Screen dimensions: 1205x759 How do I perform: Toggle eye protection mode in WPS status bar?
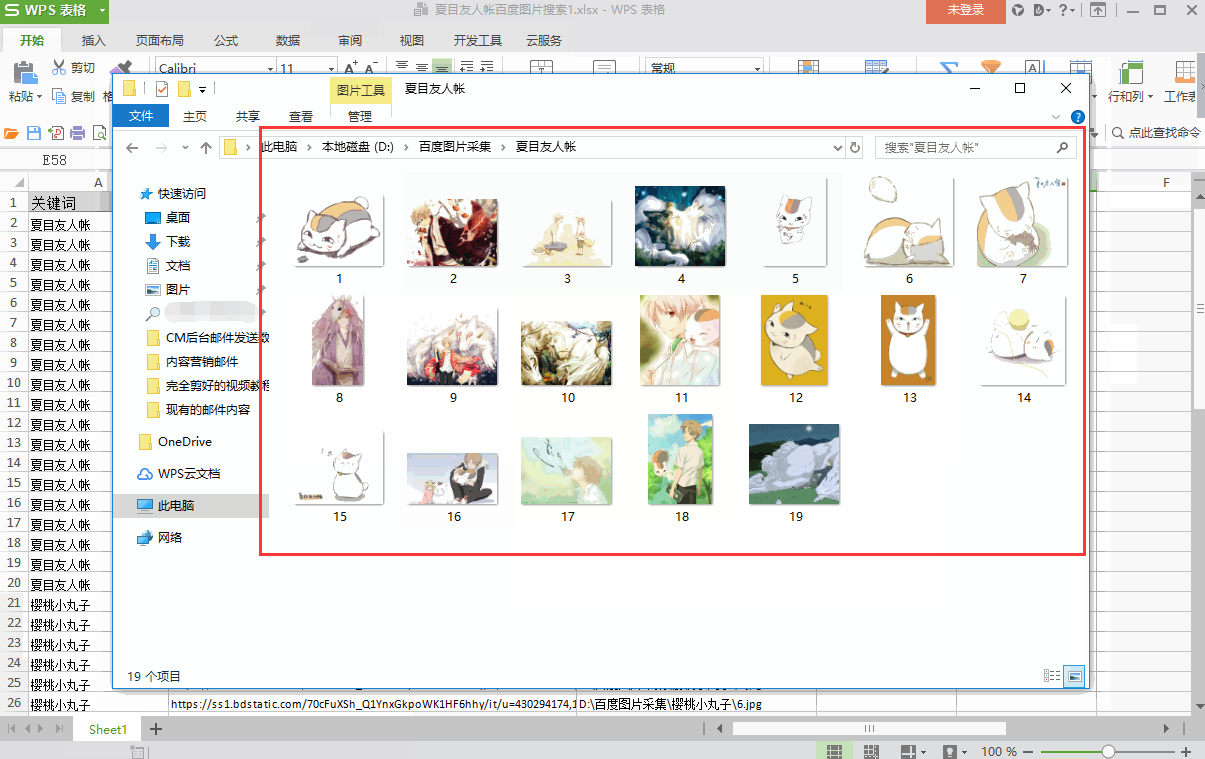[x=949, y=751]
